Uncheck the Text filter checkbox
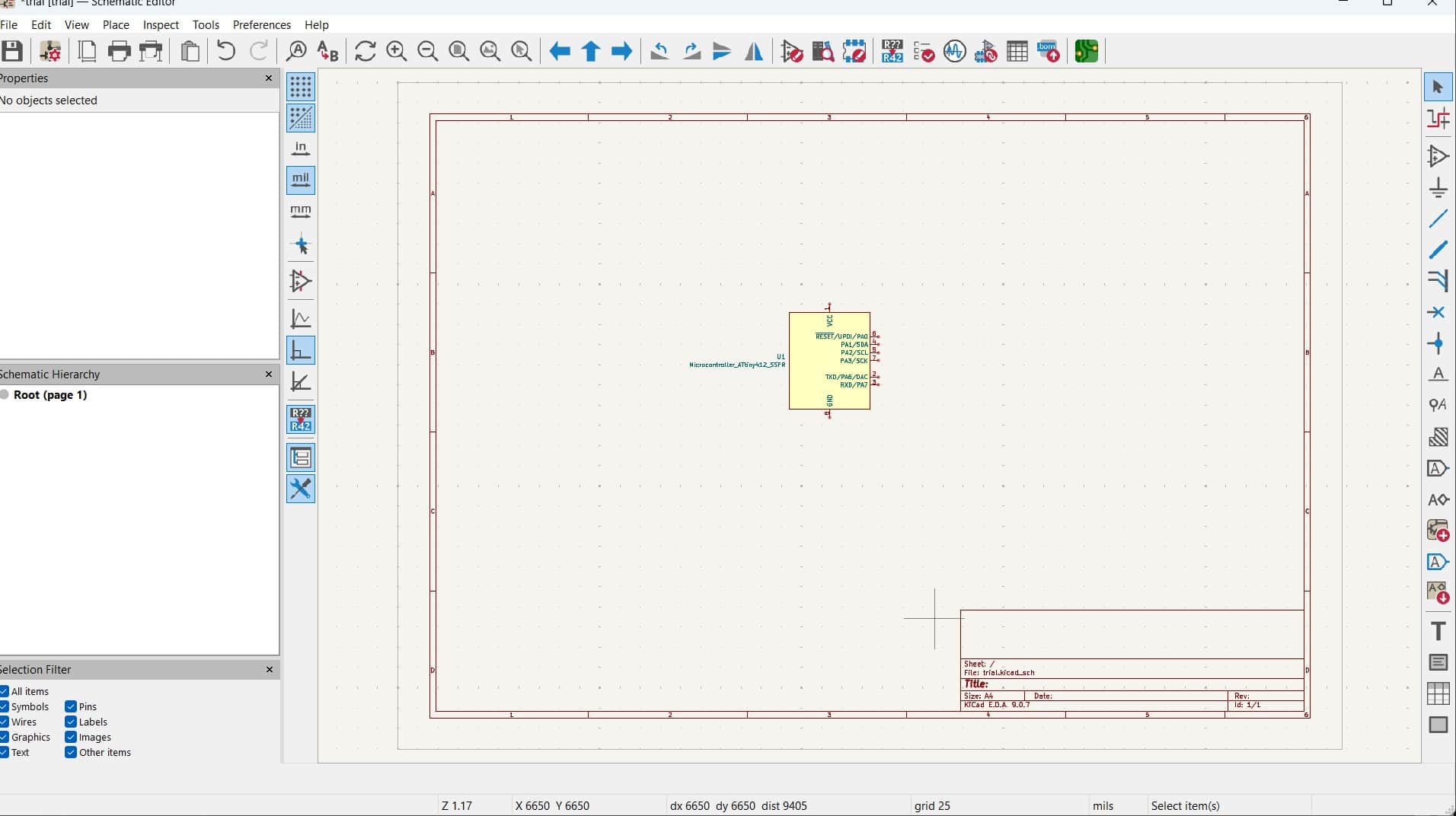This screenshot has height=816, width=1456. pos(5,752)
